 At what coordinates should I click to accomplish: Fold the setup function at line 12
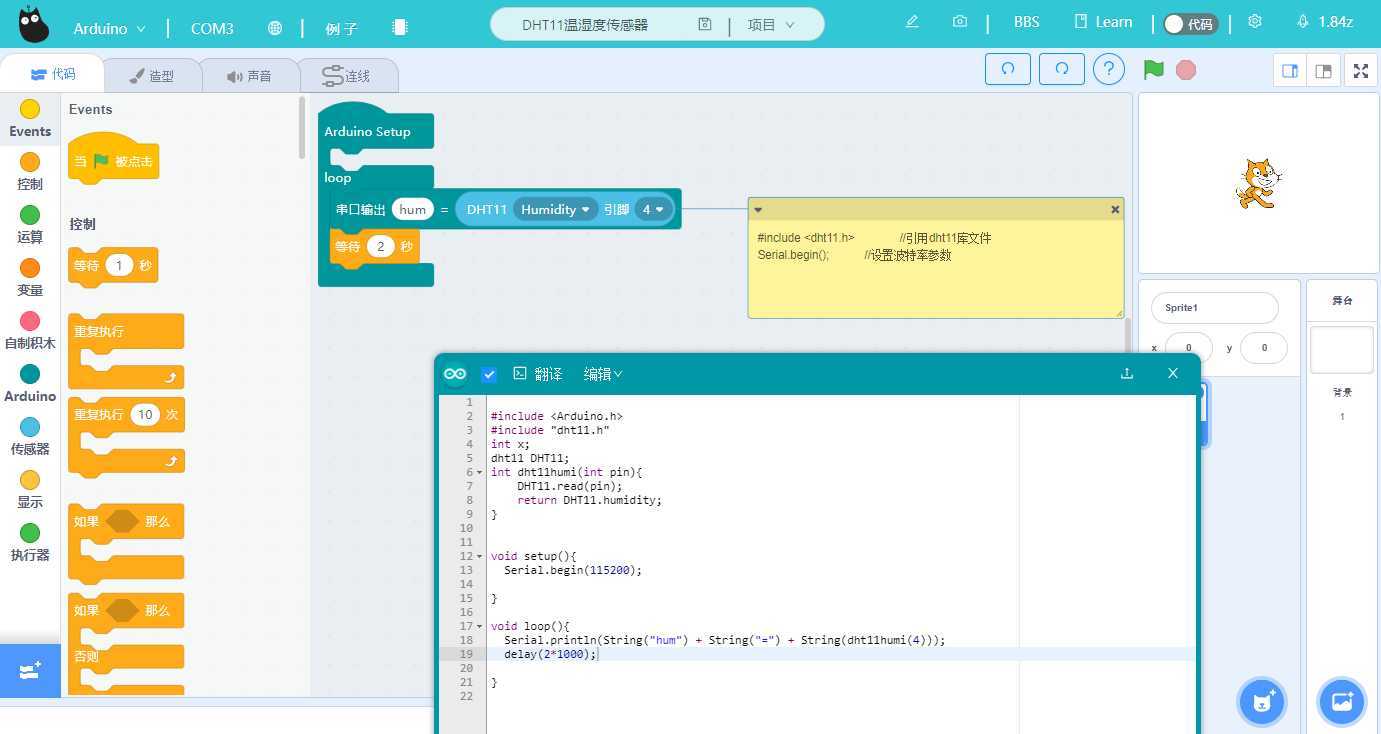point(479,556)
